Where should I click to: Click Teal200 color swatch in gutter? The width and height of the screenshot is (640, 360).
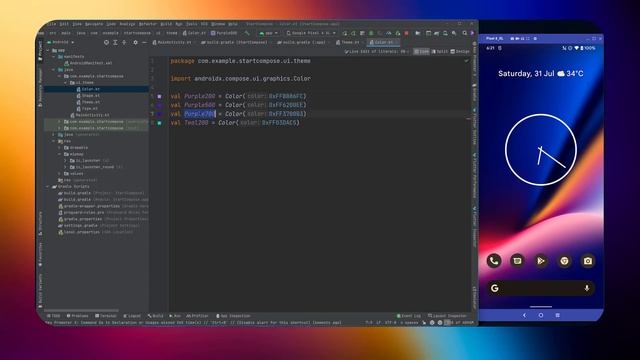pos(160,123)
